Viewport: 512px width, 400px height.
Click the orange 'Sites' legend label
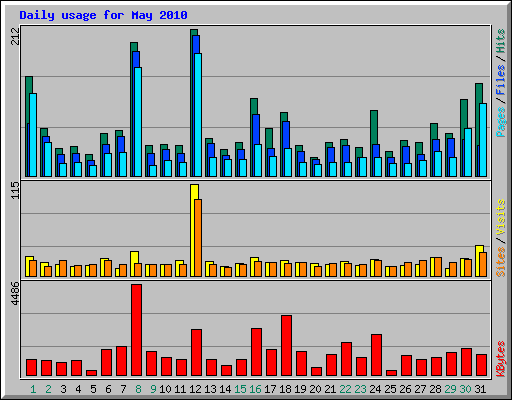500,262
